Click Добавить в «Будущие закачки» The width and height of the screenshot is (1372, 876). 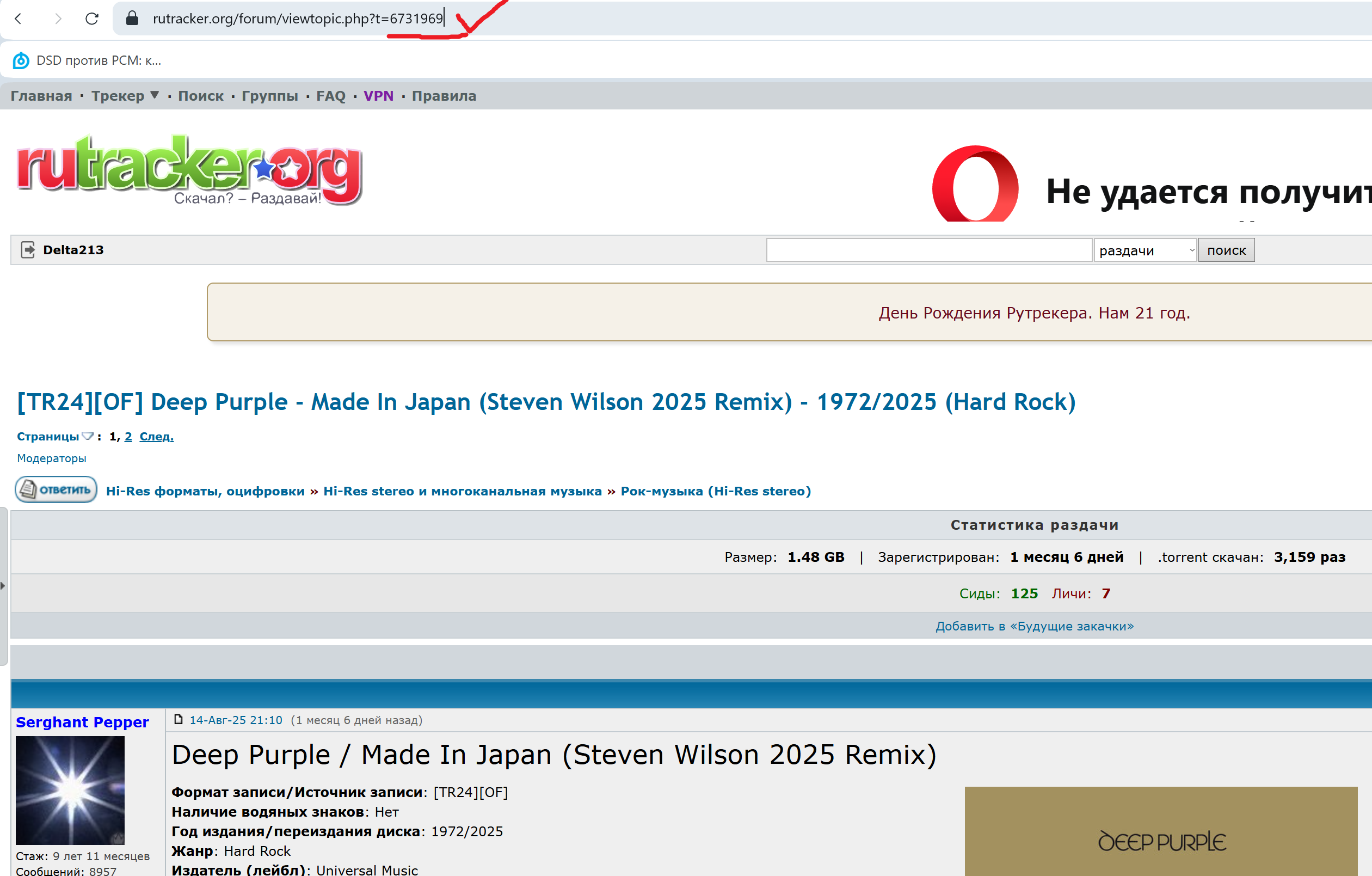pyautogui.click(x=1034, y=626)
